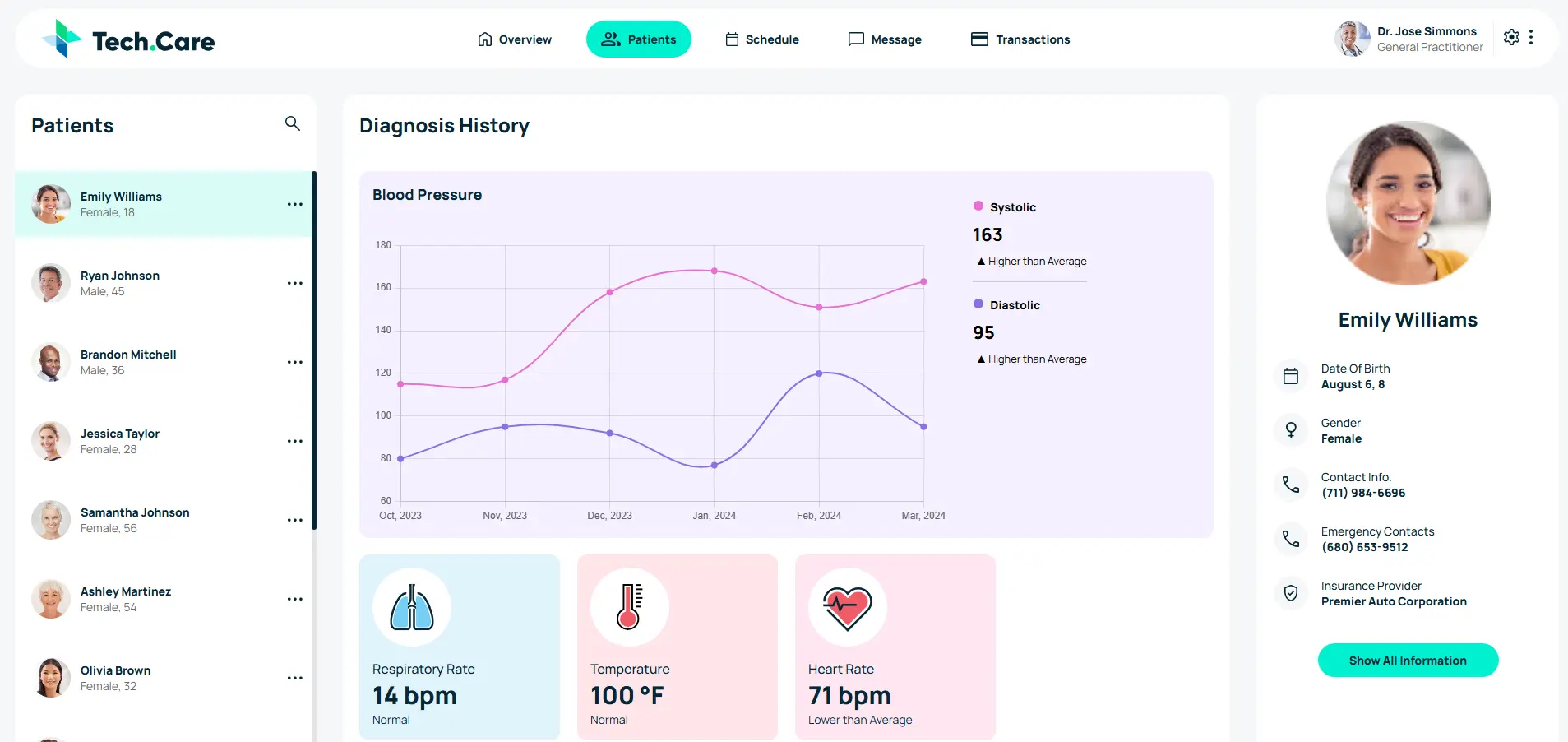This screenshot has height=742, width=1568.
Task: Select the Patients tab
Action: click(639, 39)
